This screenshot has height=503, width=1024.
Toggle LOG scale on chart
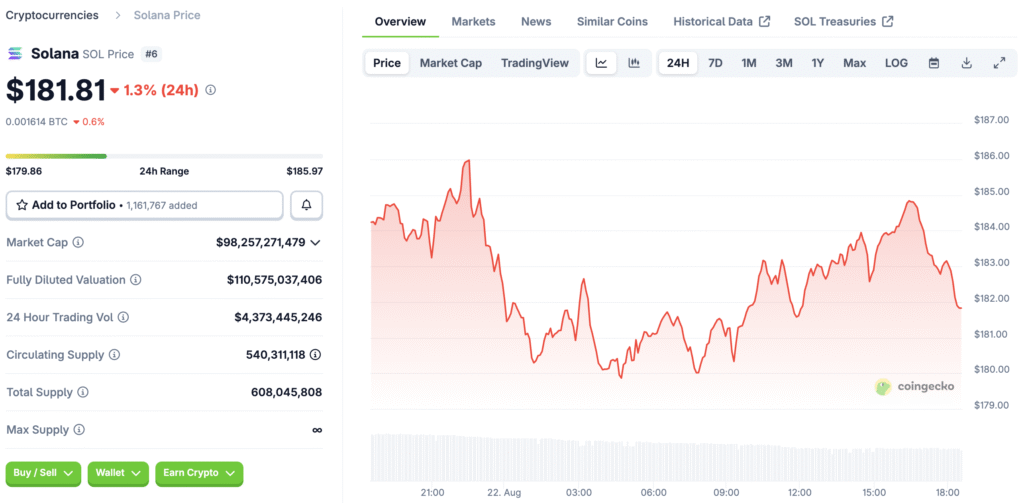click(896, 63)
